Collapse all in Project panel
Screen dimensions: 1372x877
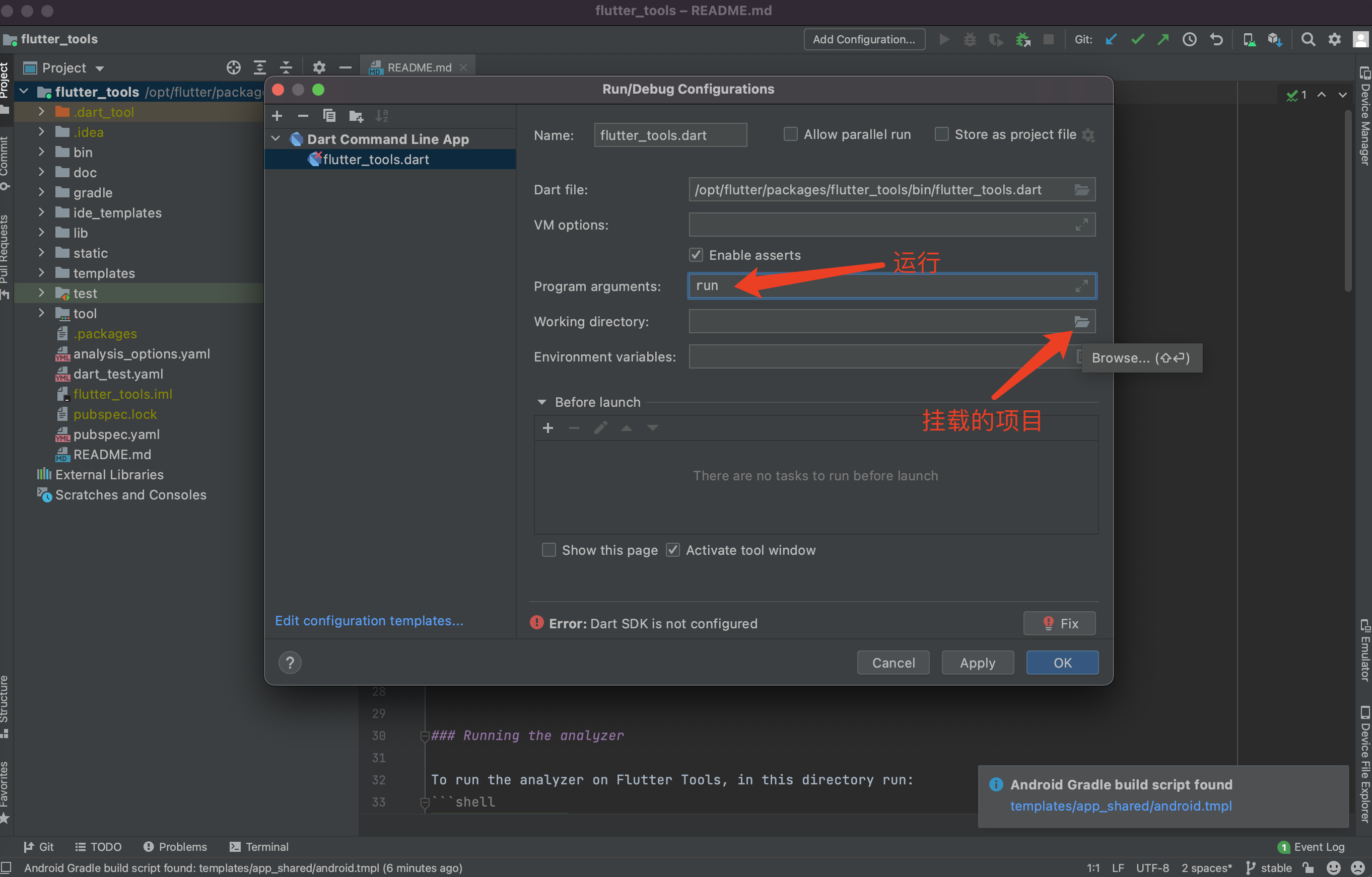click(286, 68)
